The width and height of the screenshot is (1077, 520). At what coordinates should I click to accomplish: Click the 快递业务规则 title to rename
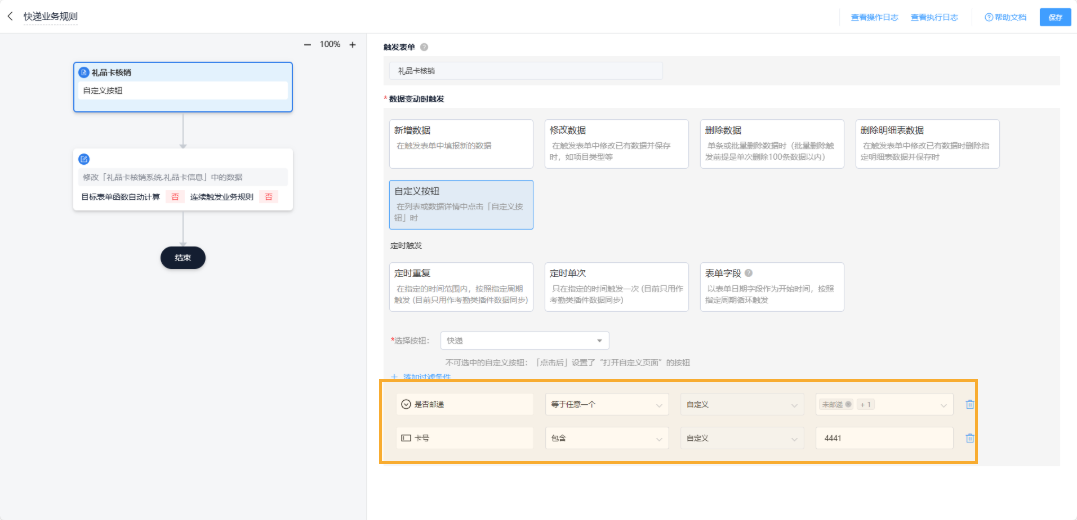pyautogui.click(x=51, y=16)
